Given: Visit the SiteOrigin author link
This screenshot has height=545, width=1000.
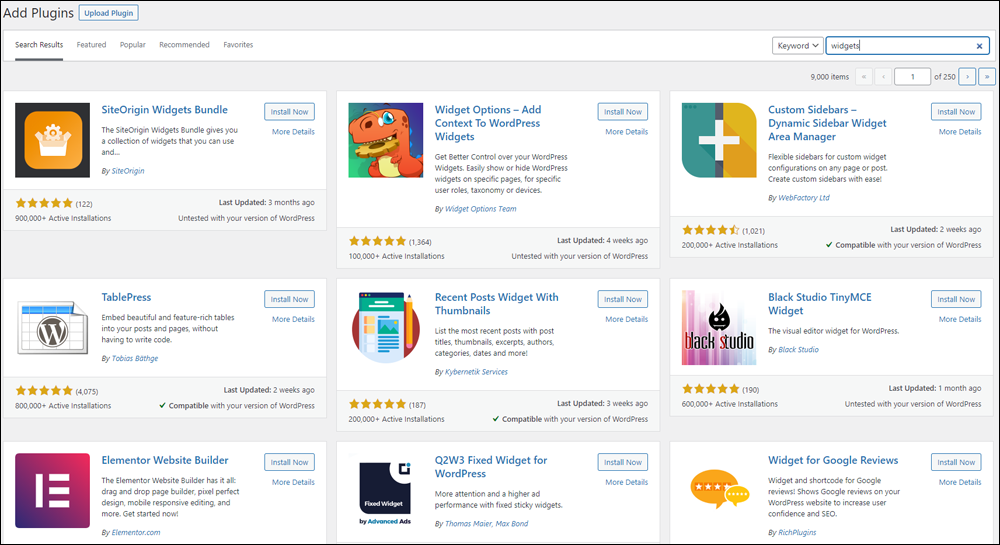Looking at the screenshot, I should tap(128, 171).
